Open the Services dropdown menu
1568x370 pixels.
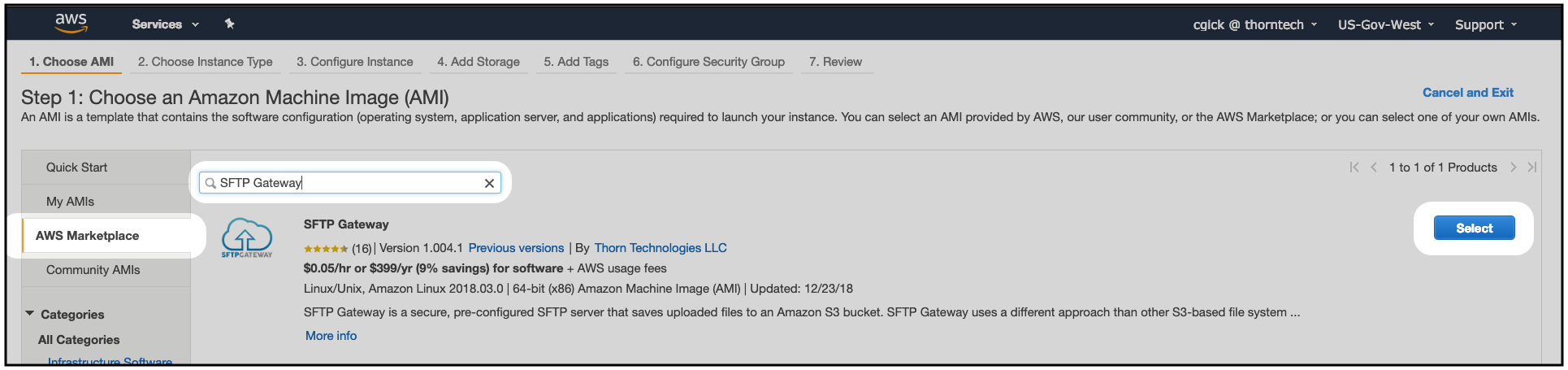pyautogui.click(x=165, y=24)
